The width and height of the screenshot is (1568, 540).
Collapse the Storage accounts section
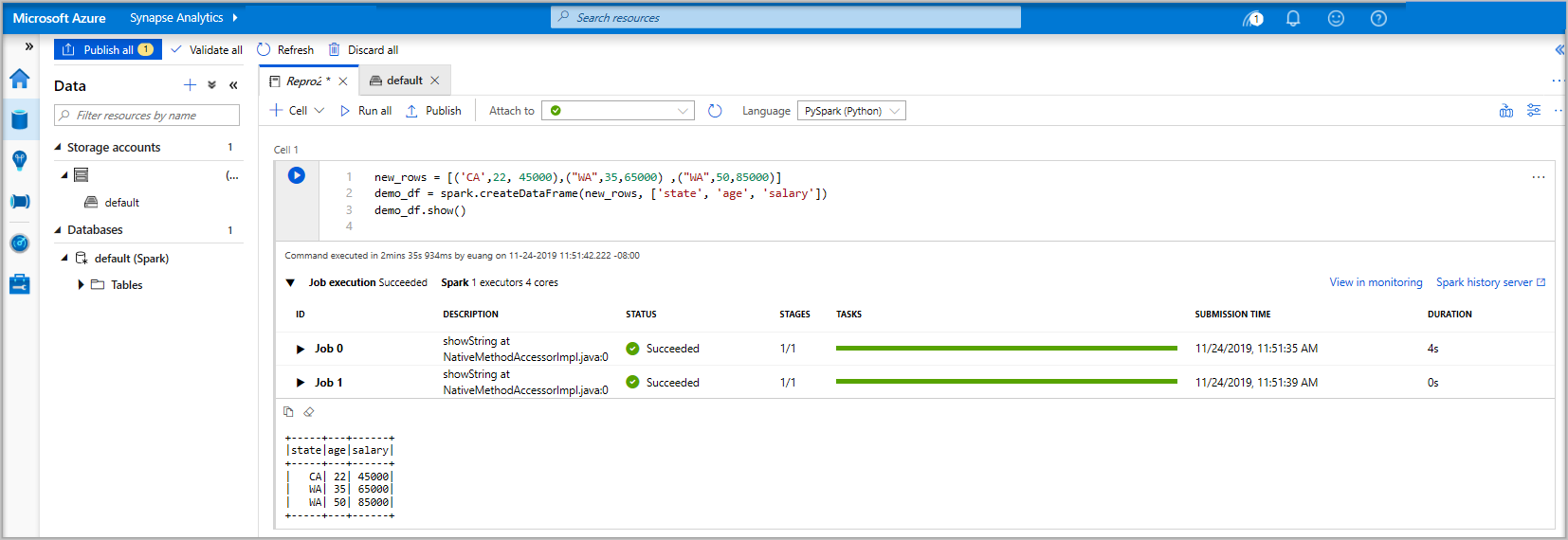click(x=58, y=147)
